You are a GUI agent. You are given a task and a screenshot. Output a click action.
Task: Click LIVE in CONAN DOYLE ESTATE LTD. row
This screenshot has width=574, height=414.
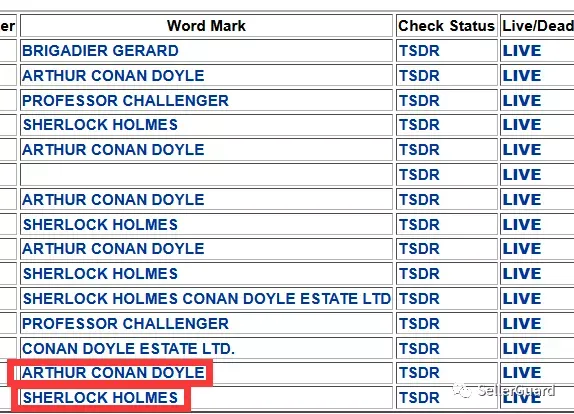click(x=522, y=349)
